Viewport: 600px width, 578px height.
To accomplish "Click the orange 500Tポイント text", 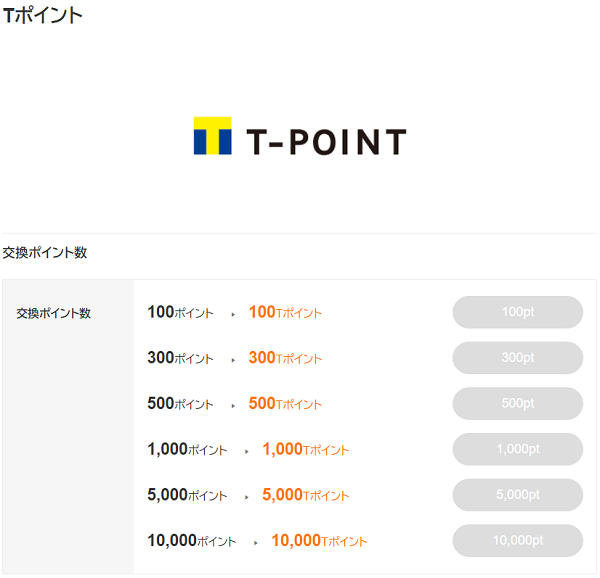I will (x=285, y=403).
